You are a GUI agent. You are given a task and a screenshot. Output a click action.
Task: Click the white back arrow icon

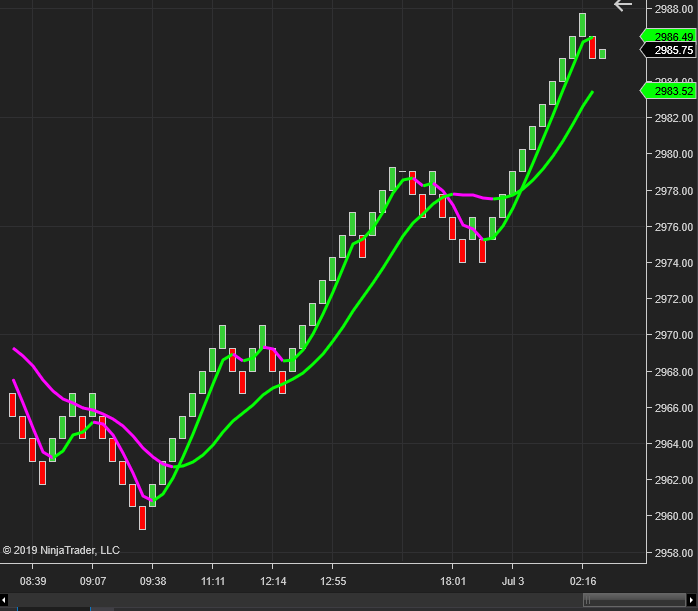click(x=623, y=5)
